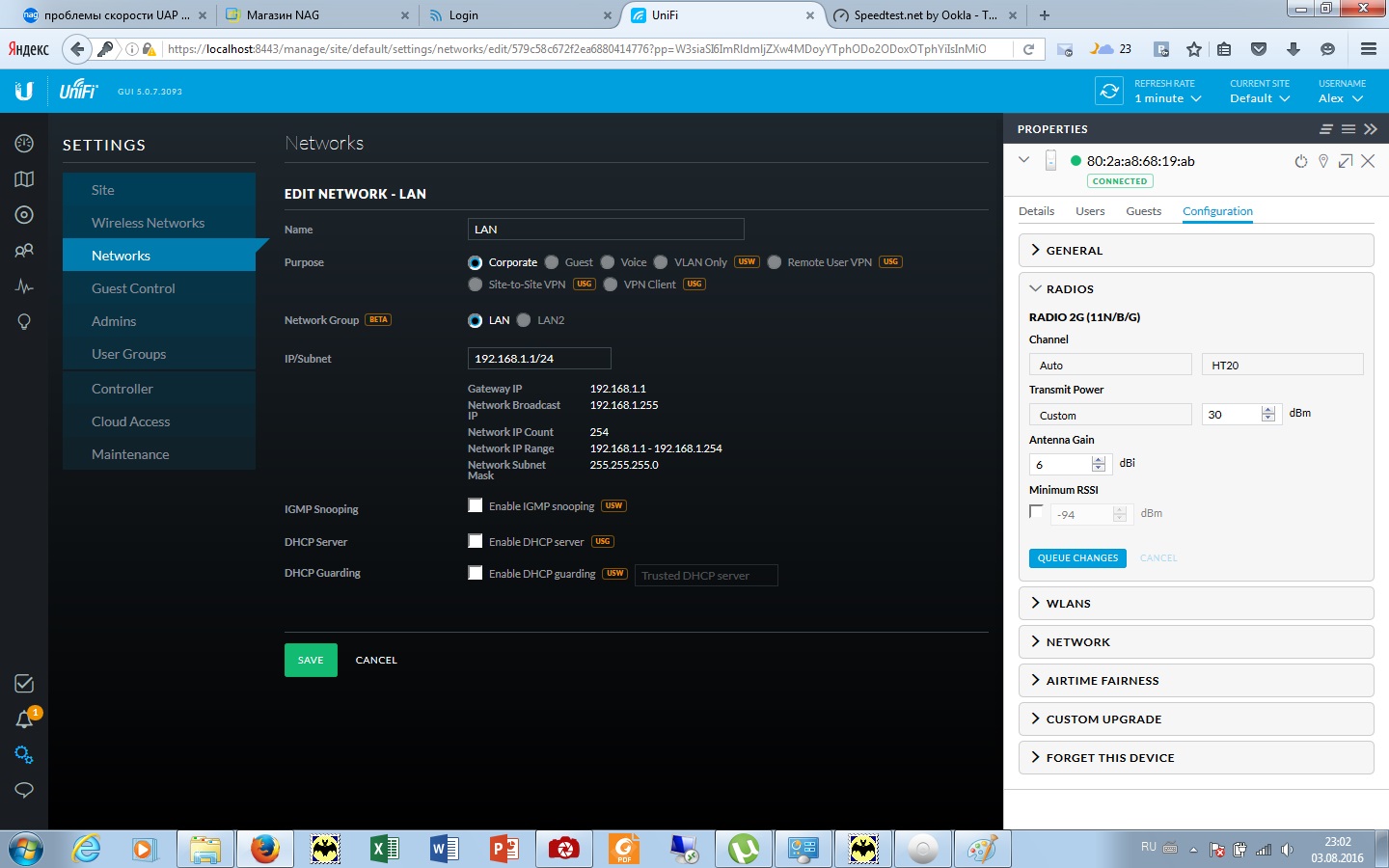Open Excel from the taskbar
This screenshot has width=1389, height=868.
click(384, 850)
